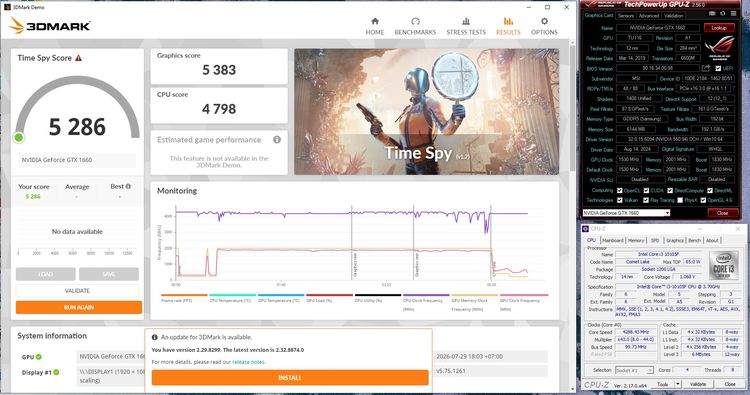This screenshot has width=750, height=395.
Task: Toggle the PhysX checkbox in GPU-Z
Action: click(680, 200)
